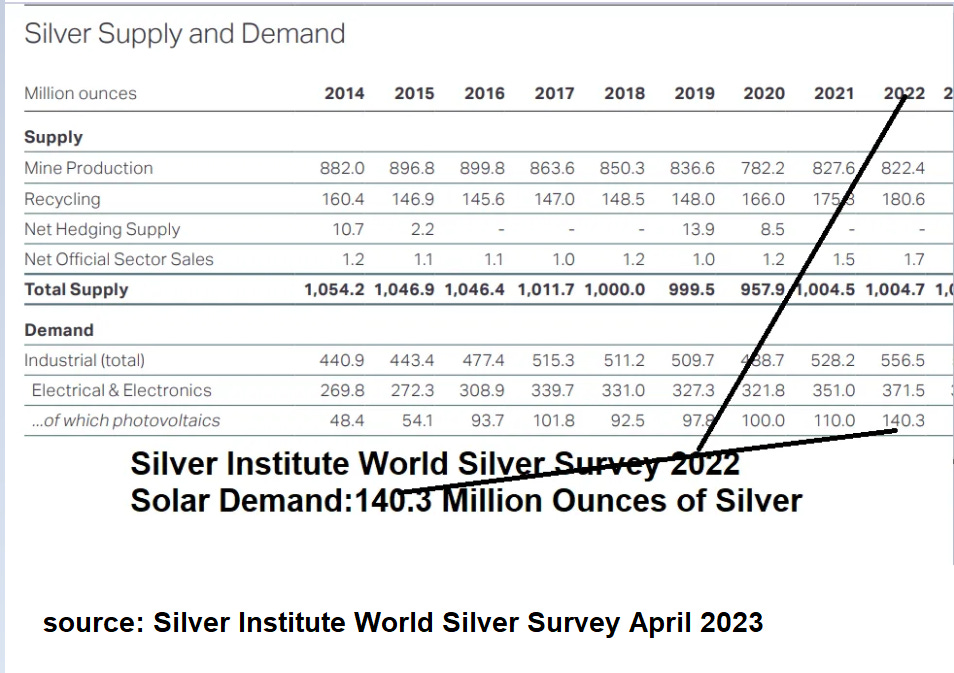Click Total Supply value 999.5
This screenshot has height=673, width=954.
pyautogui.click(x=692, y=290)
